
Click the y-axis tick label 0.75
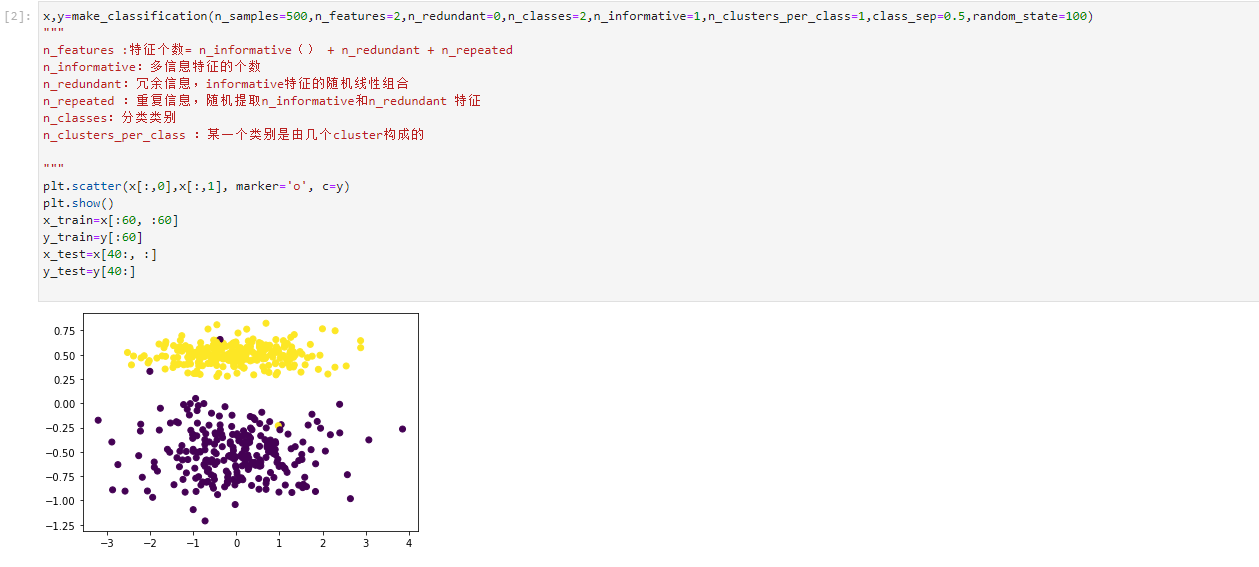pos(63,331)
